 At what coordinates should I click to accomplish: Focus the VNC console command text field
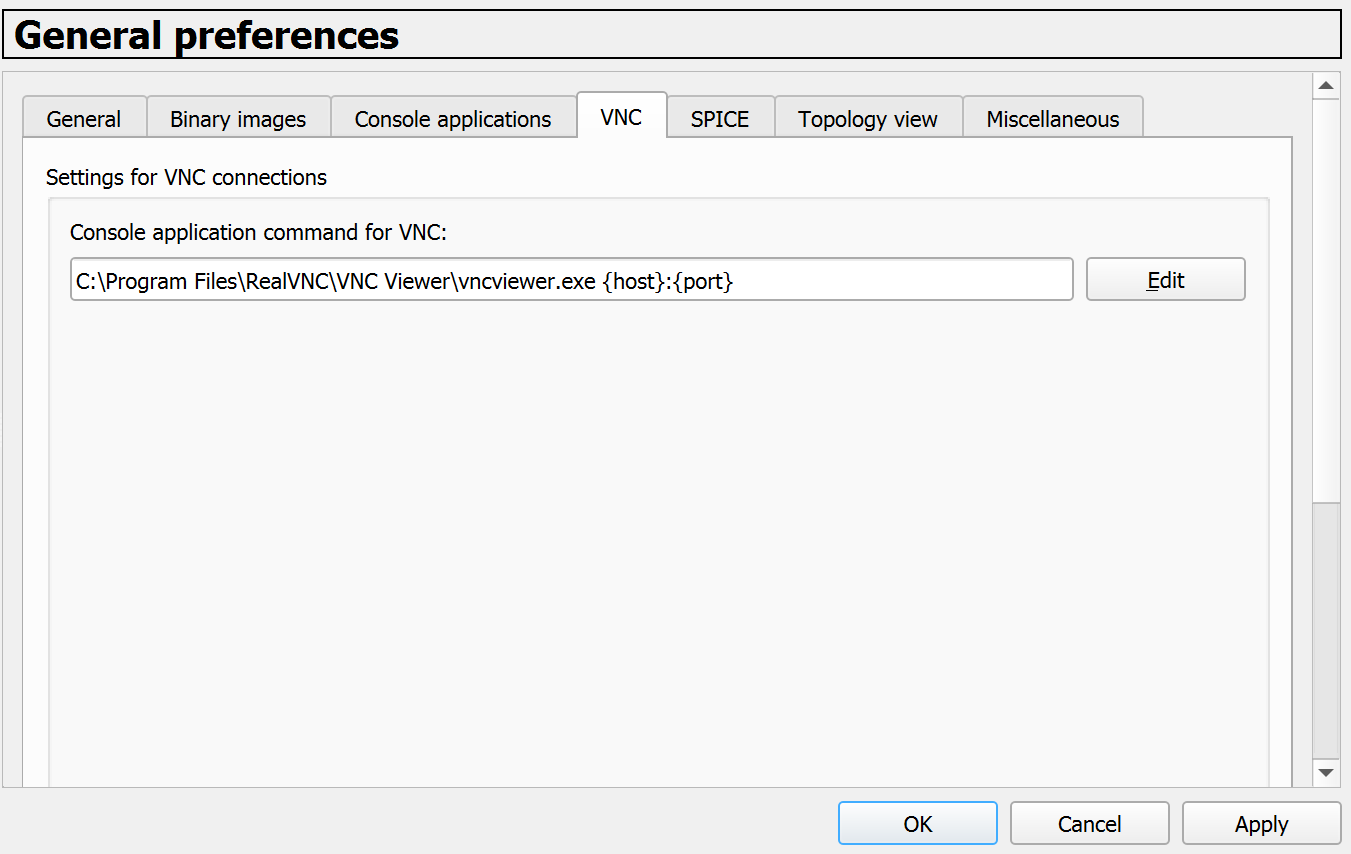[x=570, y=281]
